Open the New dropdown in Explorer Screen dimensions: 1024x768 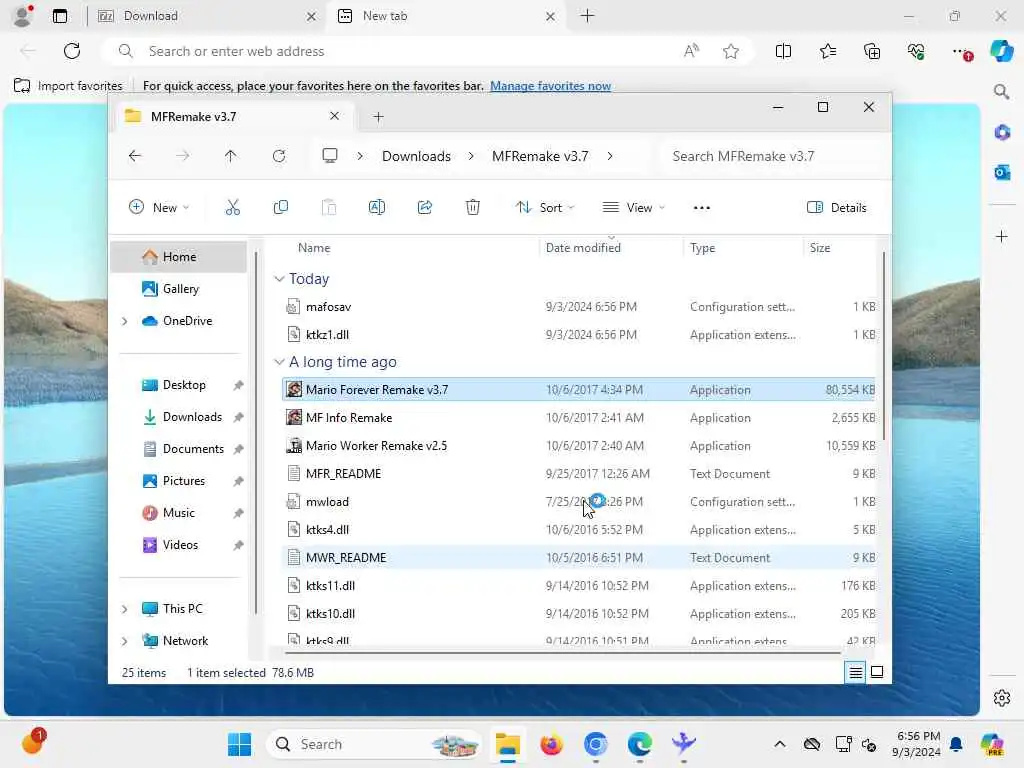[159, 208]
